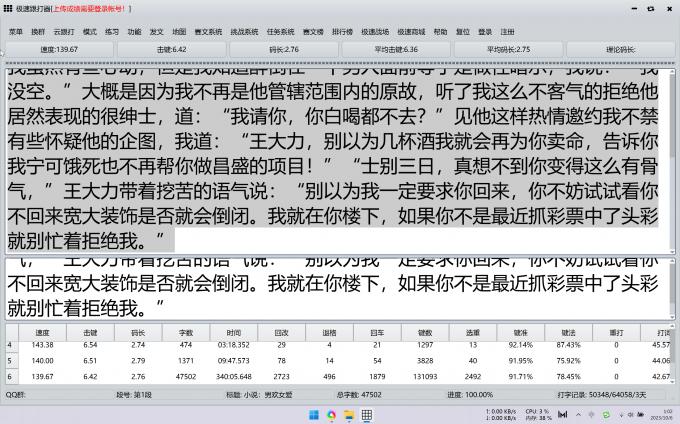Click 打字记录 entry in status bar

pos(602,395)
